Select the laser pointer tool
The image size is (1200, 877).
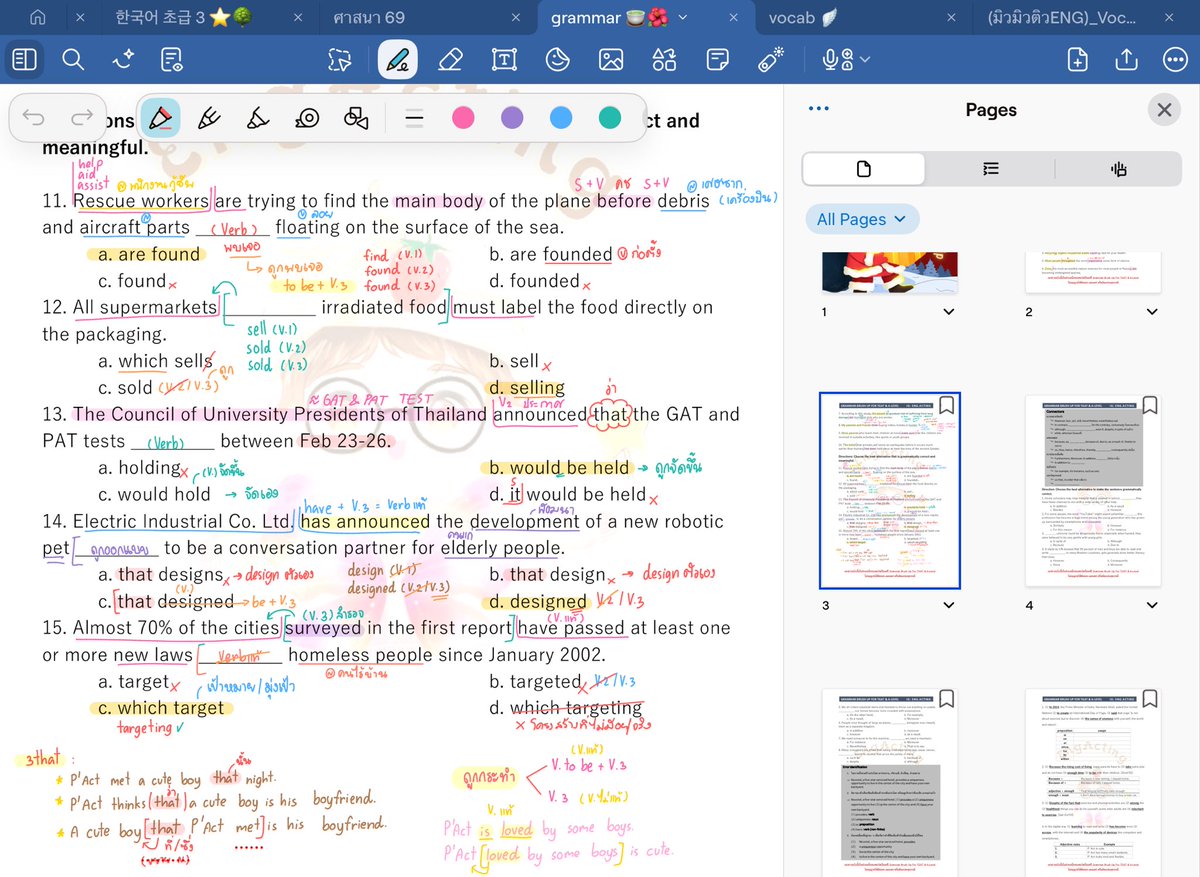coord(770,60)
